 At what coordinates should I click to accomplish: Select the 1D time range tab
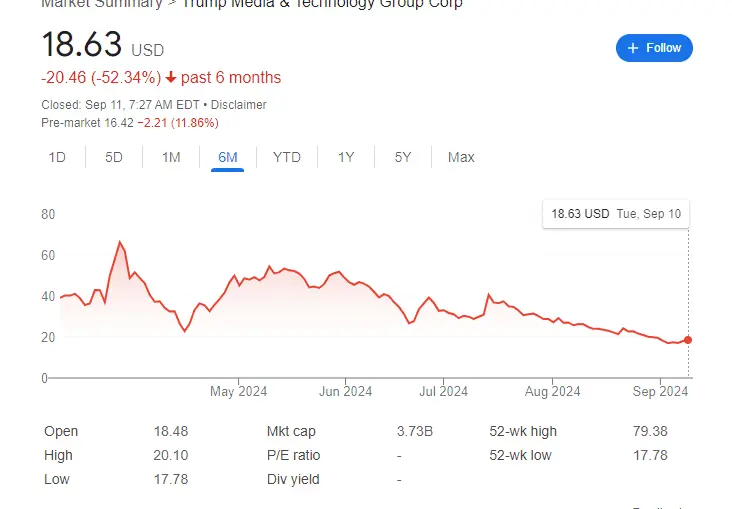tap(57, 157)
